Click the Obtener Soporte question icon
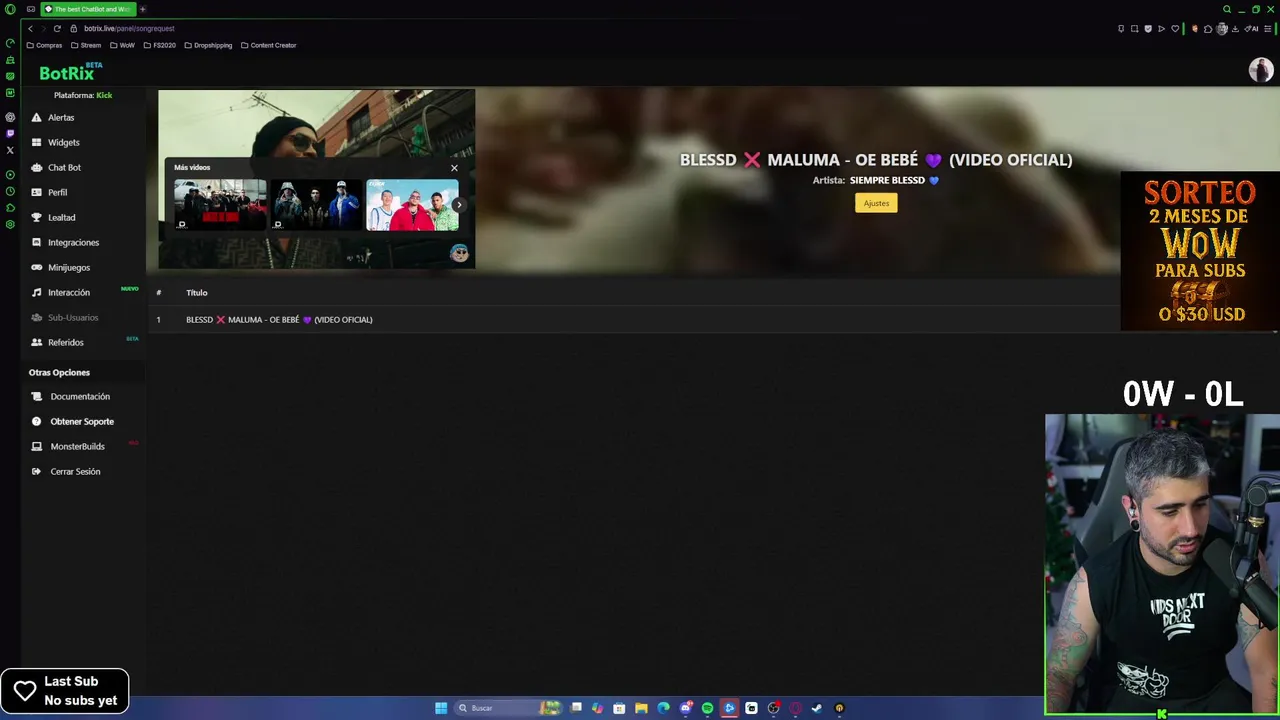Screen dimensions: 1280x720 [37, 421]
